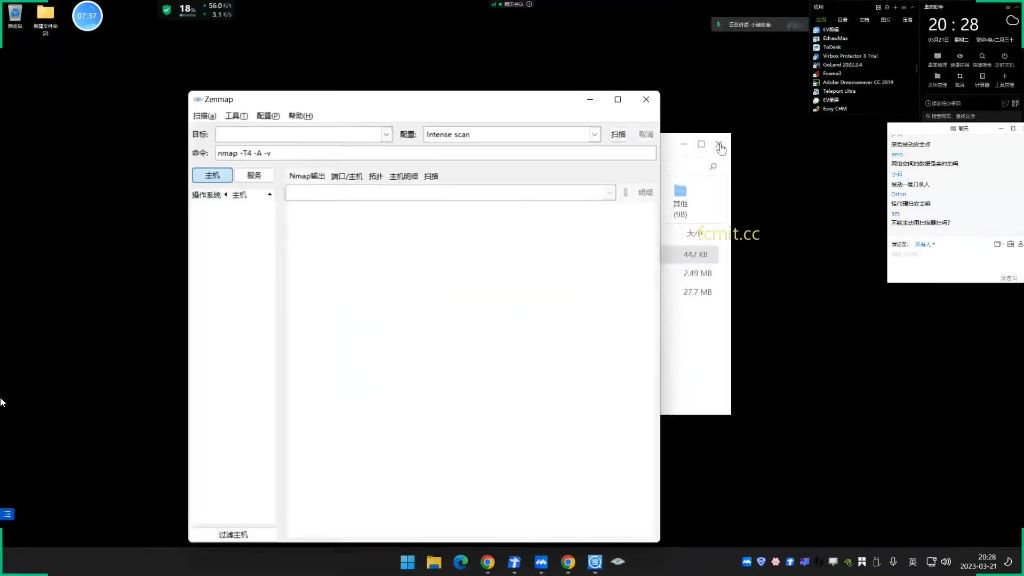The height and width of the screenshot is (576, 1024).
Task: Click the 明细 details button
Action: pos(645,193)
